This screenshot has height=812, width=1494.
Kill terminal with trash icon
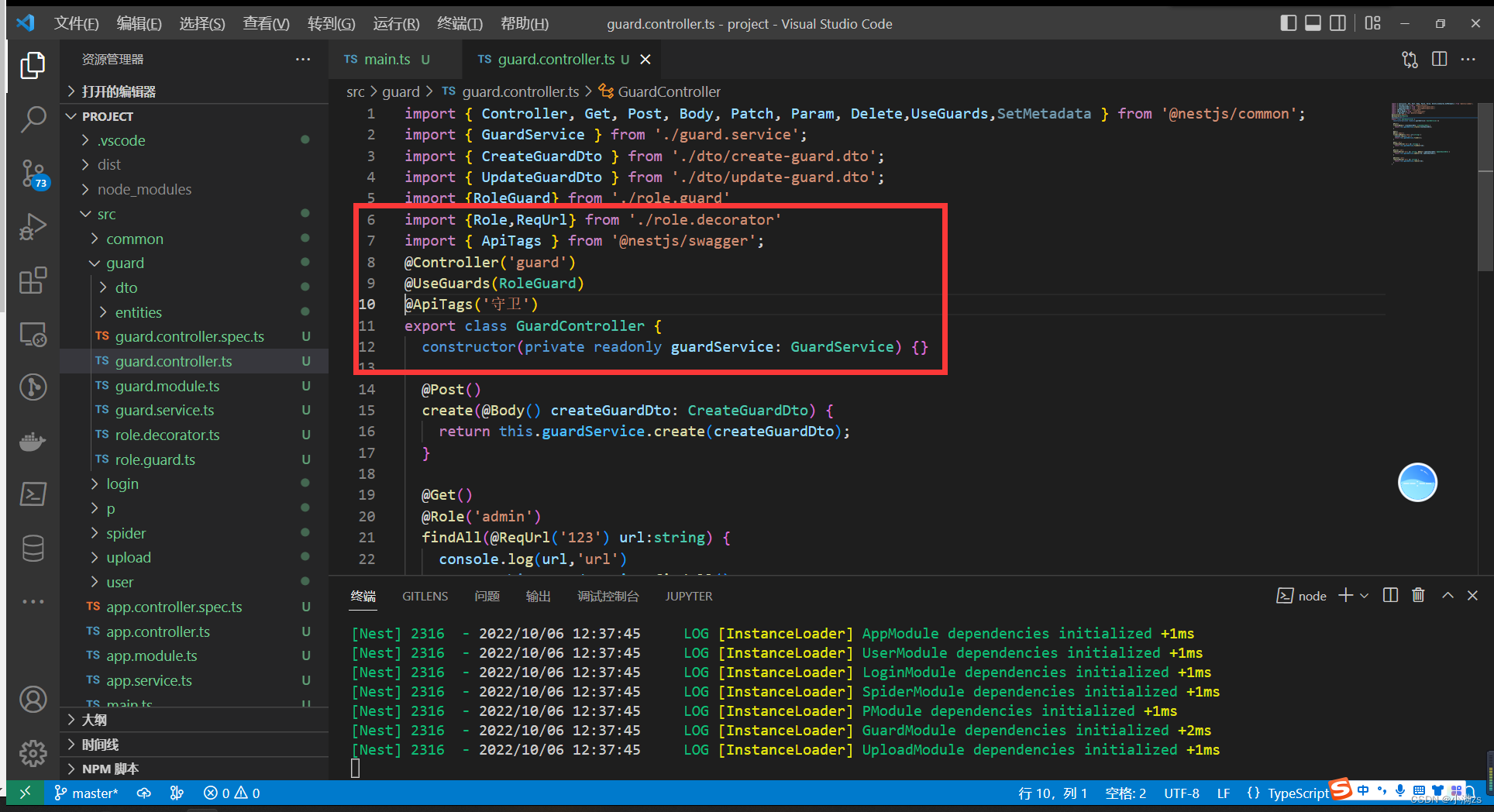[1418, 595]
